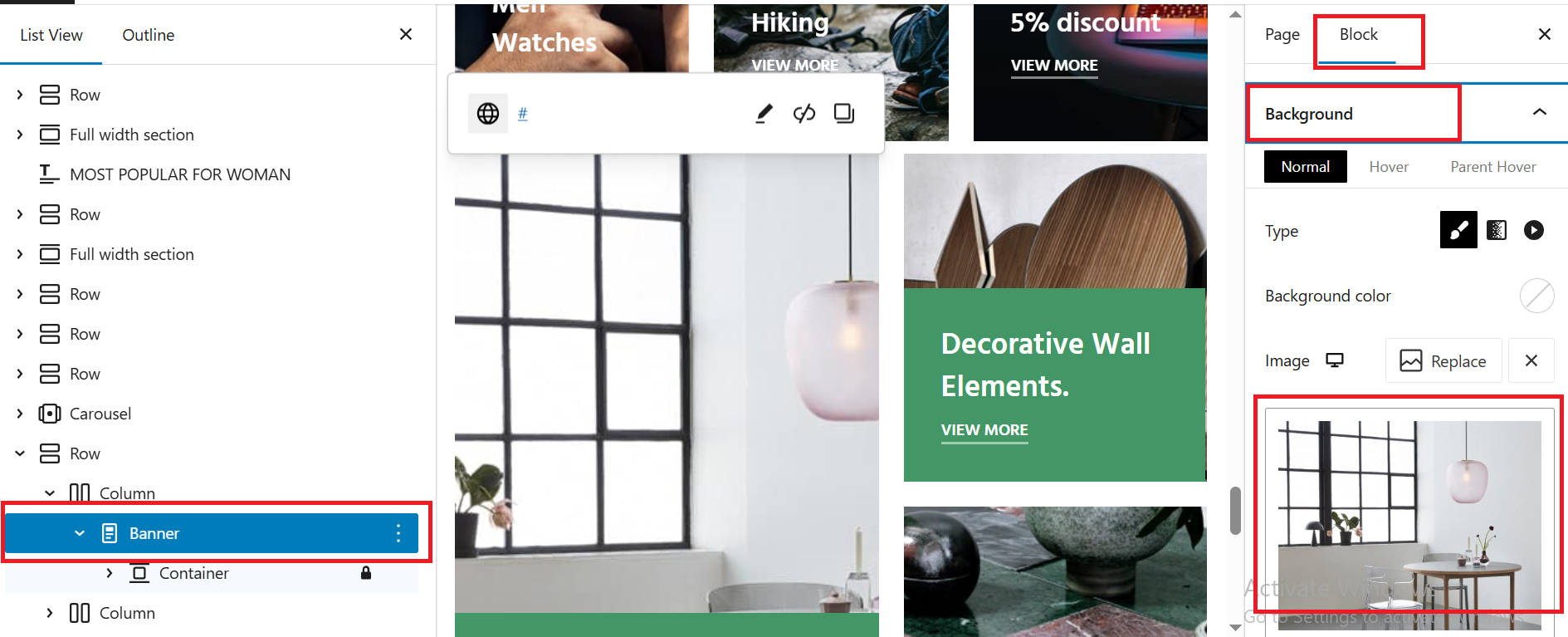Click the lock icon on Container
The width and height of the screenshot is (1568, 637).
click(x=366, y=573)
